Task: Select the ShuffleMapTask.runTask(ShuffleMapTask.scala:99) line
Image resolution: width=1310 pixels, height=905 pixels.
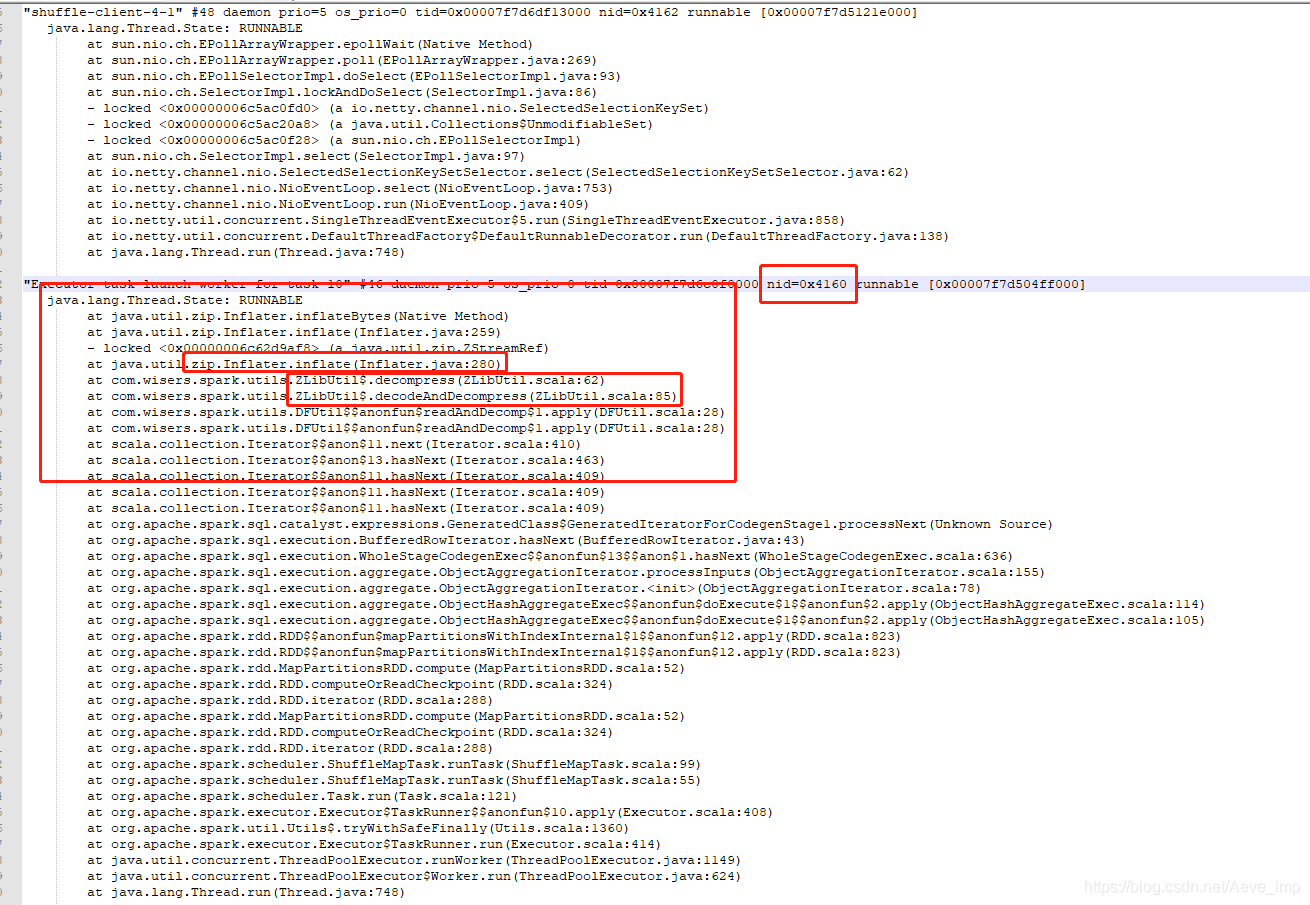Action: [394, 764]
